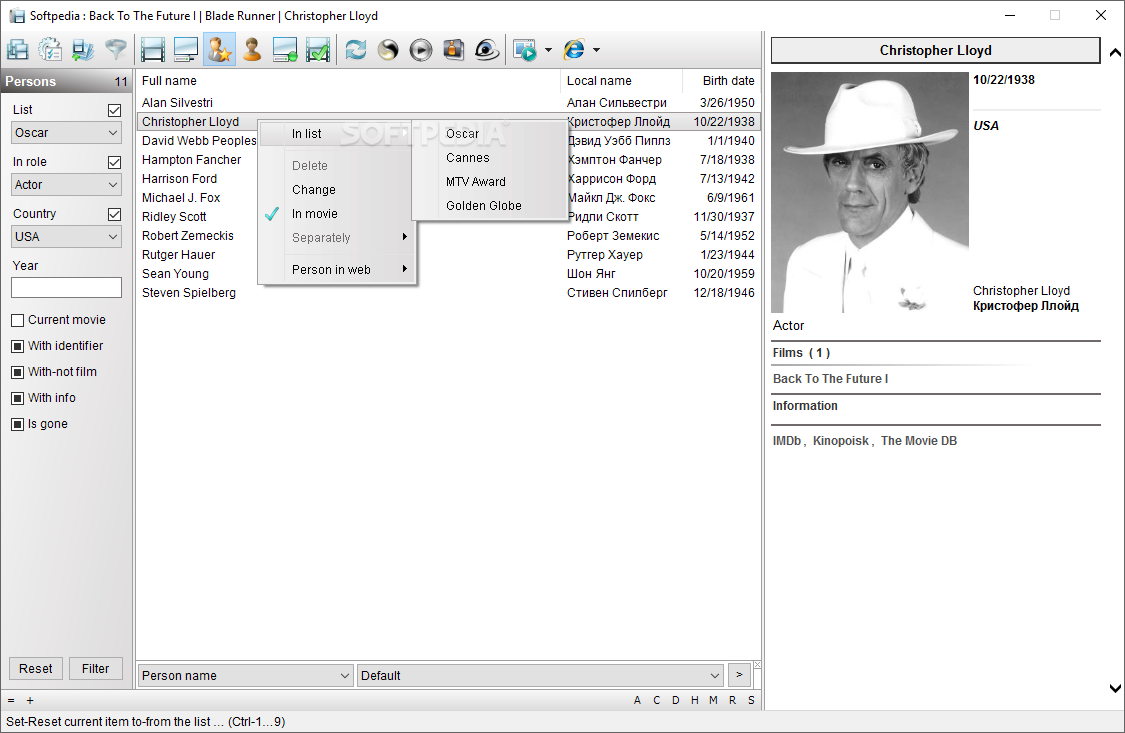Click the details panel scroll down arrow
Image resolution: width=1125 pixels, height=733 pixels.
pyautogui.click(x=1115, y=689)
